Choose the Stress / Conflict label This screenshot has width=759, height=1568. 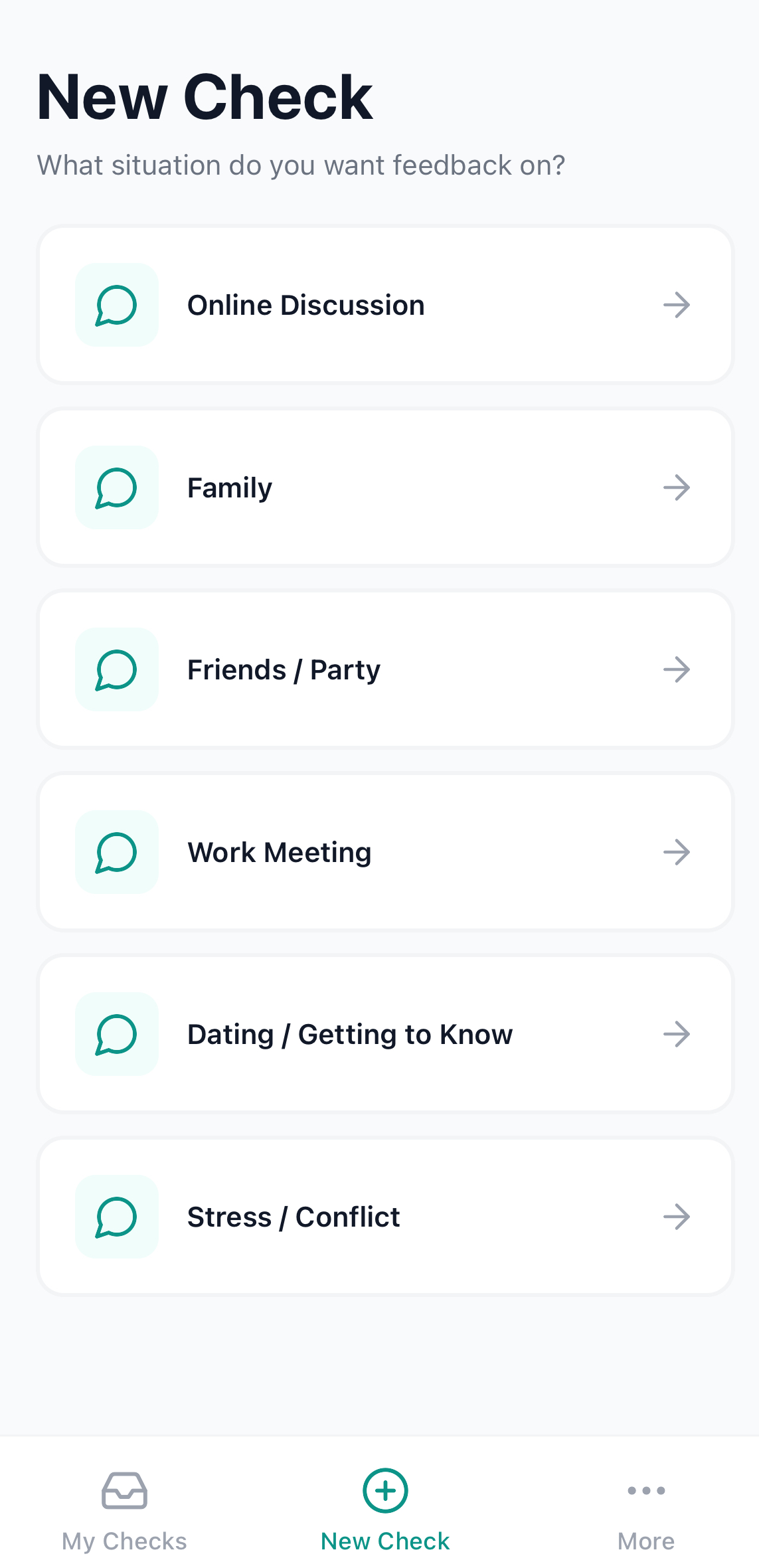tap(294, 1217)
